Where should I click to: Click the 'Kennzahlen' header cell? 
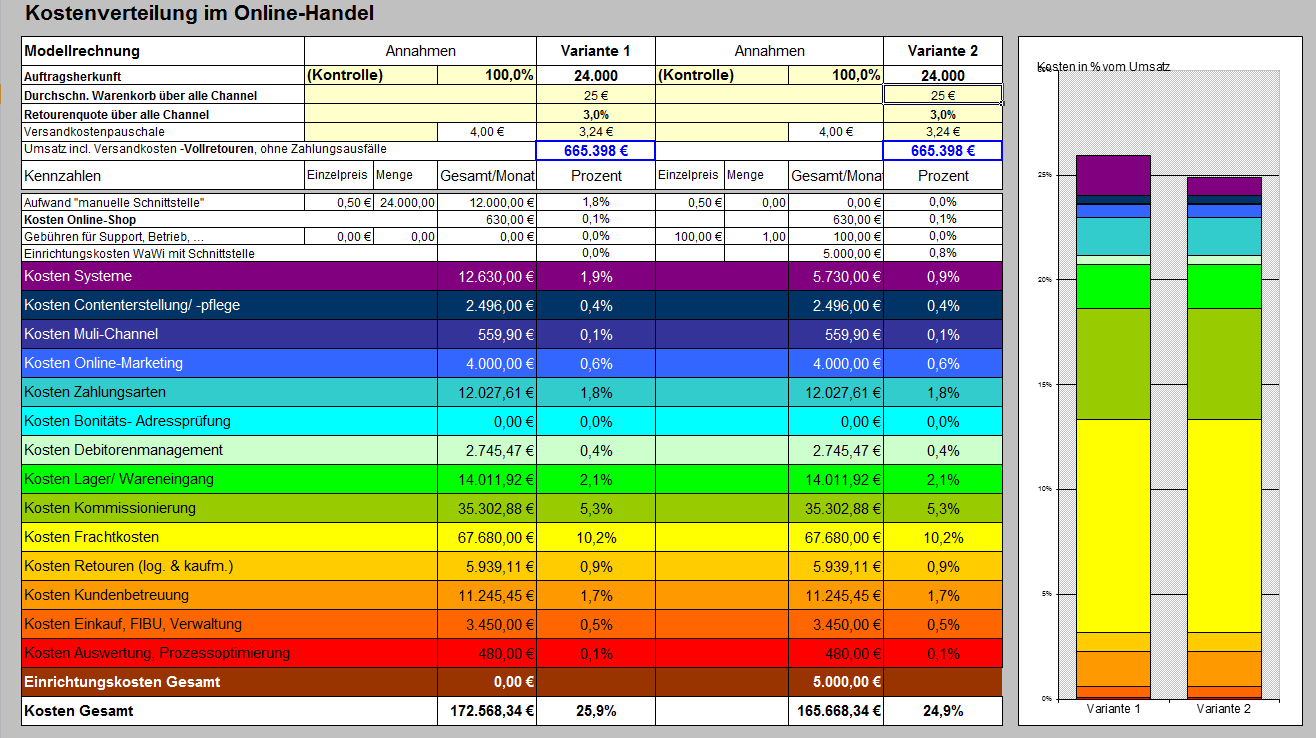(x=163, y=175)
